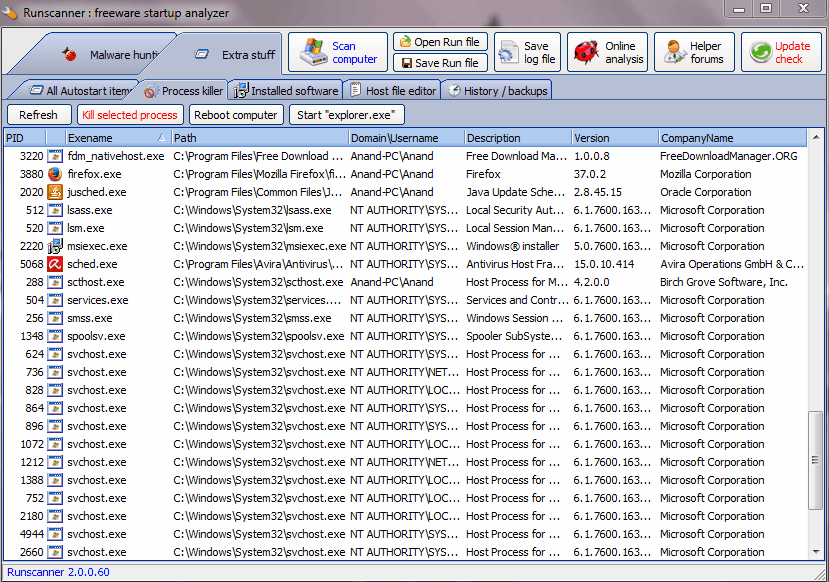829x582 pixels.
Task: Click the ladybug Online analysis icon
Action: click(x=586, y=52)
